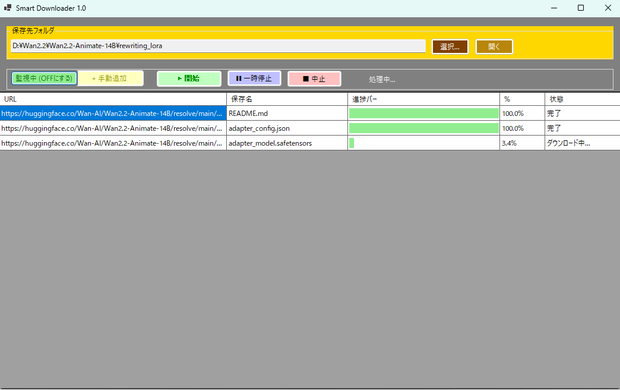Click the README.md progress bar
620x390 pixels.
tap(423, 114)
